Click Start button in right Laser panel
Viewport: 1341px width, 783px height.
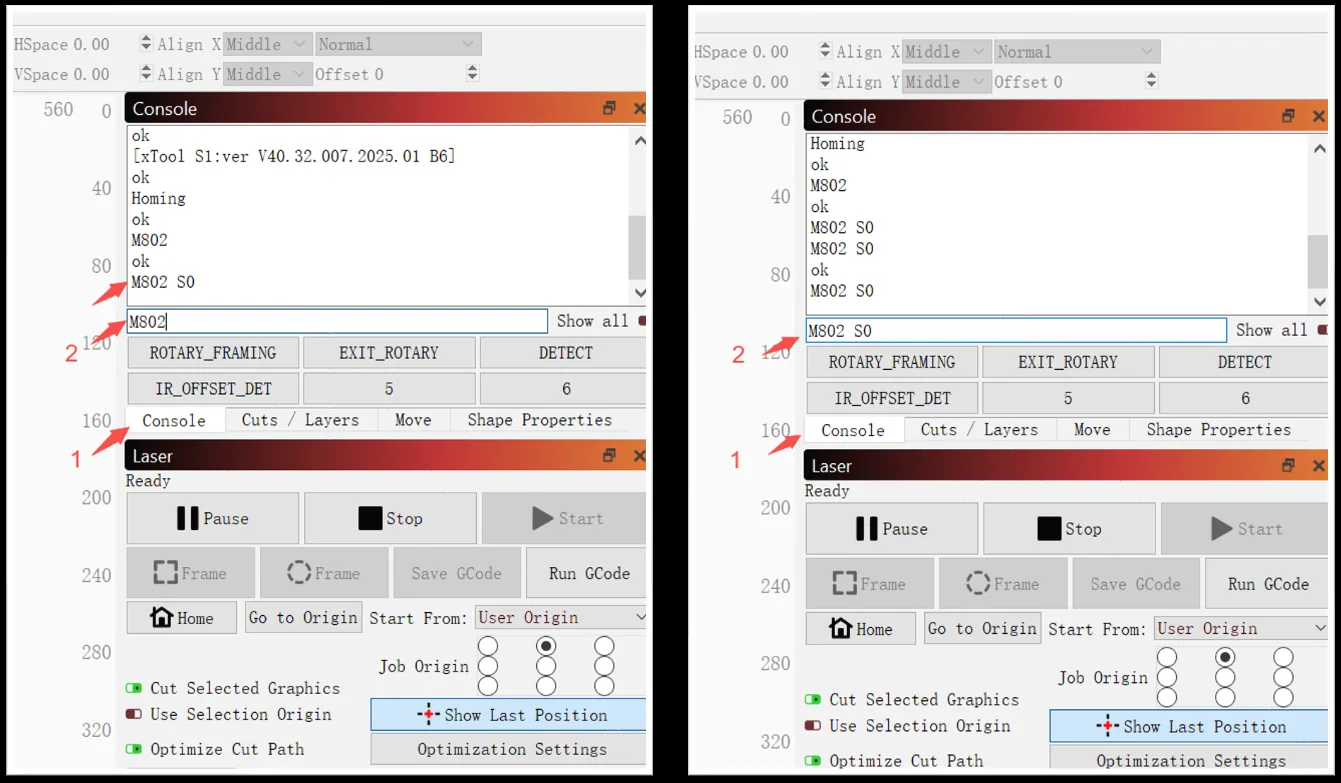[1244, 529]
